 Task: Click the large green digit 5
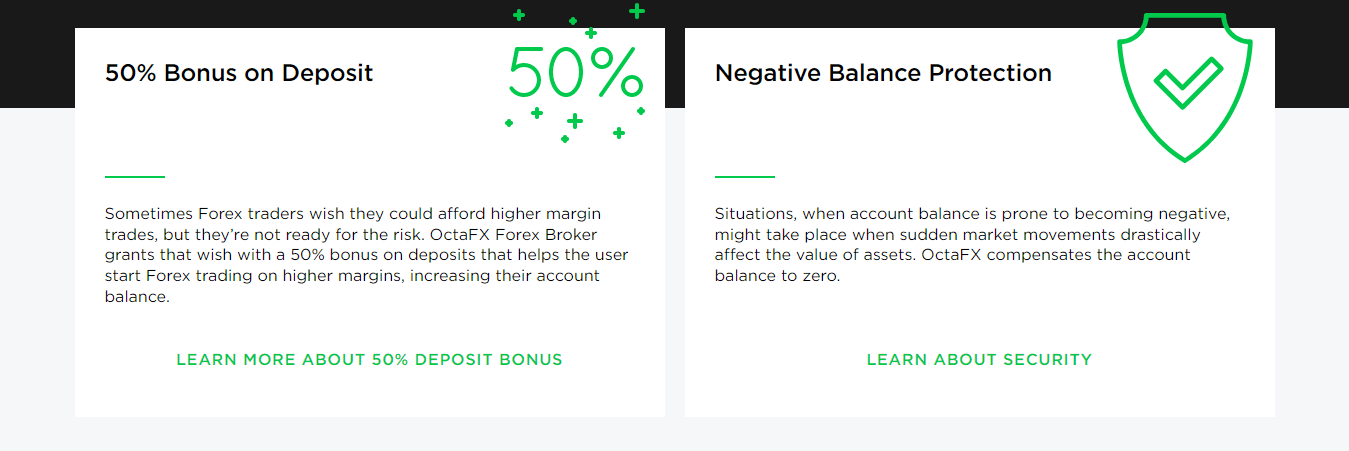pos(528,72)
